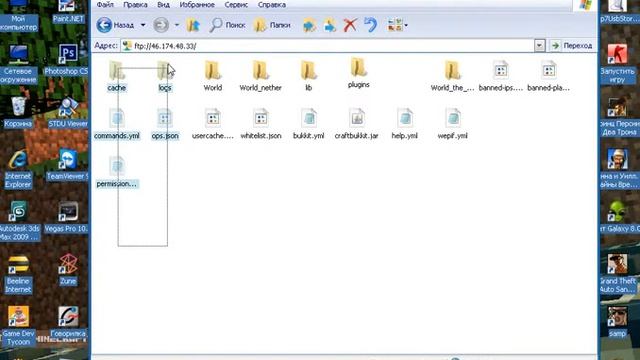The width and height of the screenshot is (640, 360).
Task: Select the bukkit.yml file
Action: pyautogui.click(x=309, y=124)
